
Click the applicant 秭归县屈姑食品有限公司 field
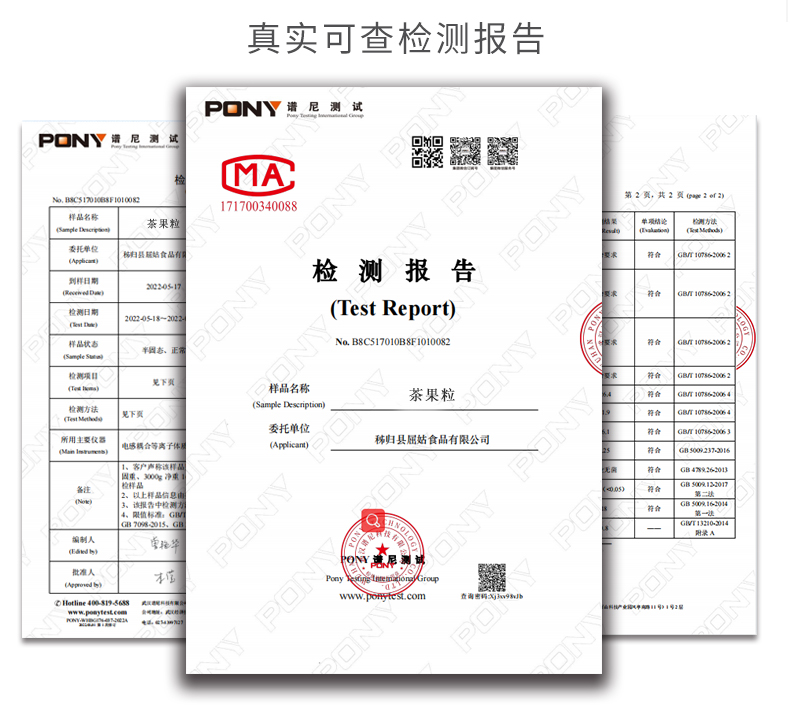click(x=432, y=439)
